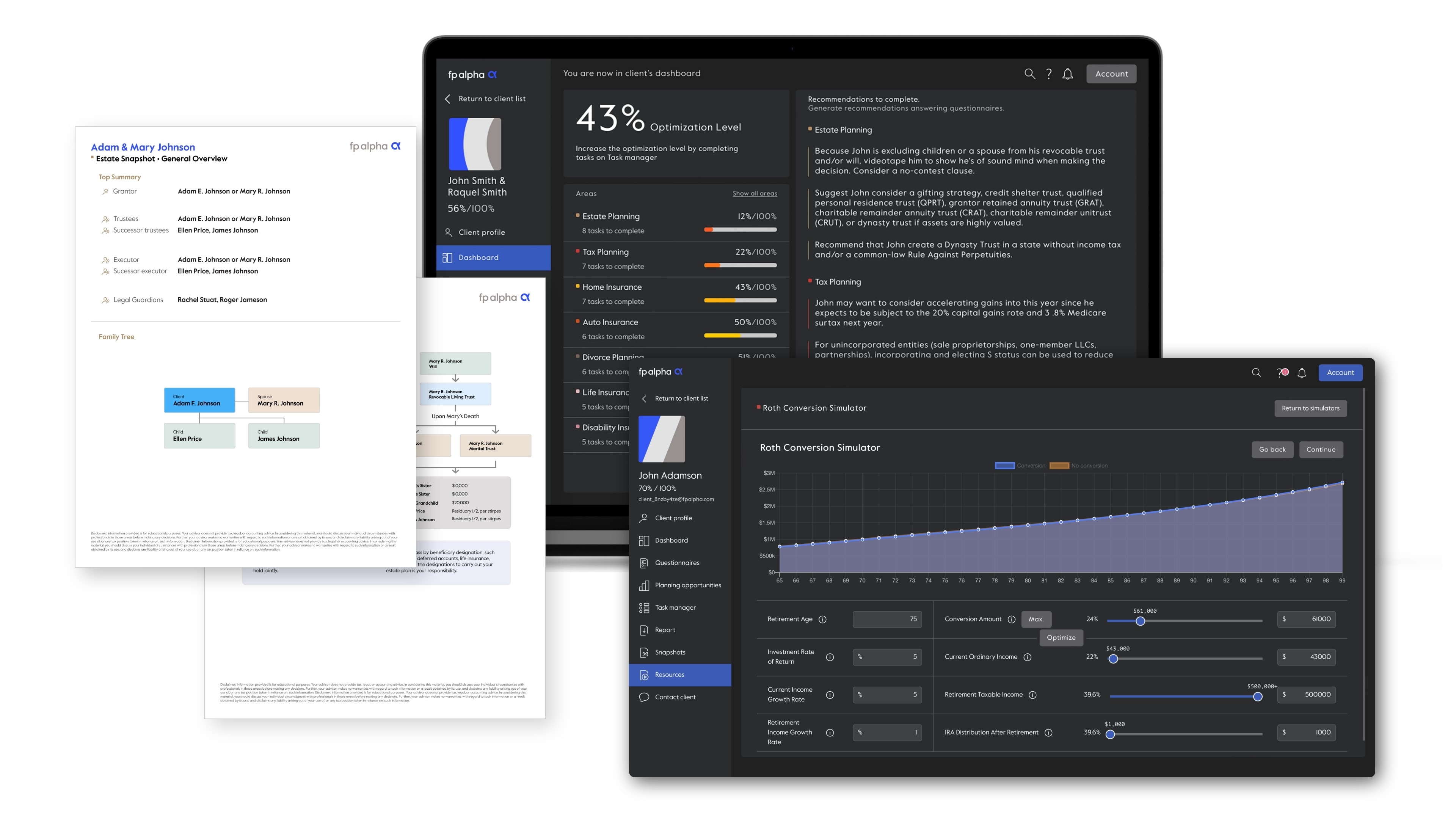1456x819 pixels.
Task: Open Auto Insurance area row
Action: (x=675, y=329)
